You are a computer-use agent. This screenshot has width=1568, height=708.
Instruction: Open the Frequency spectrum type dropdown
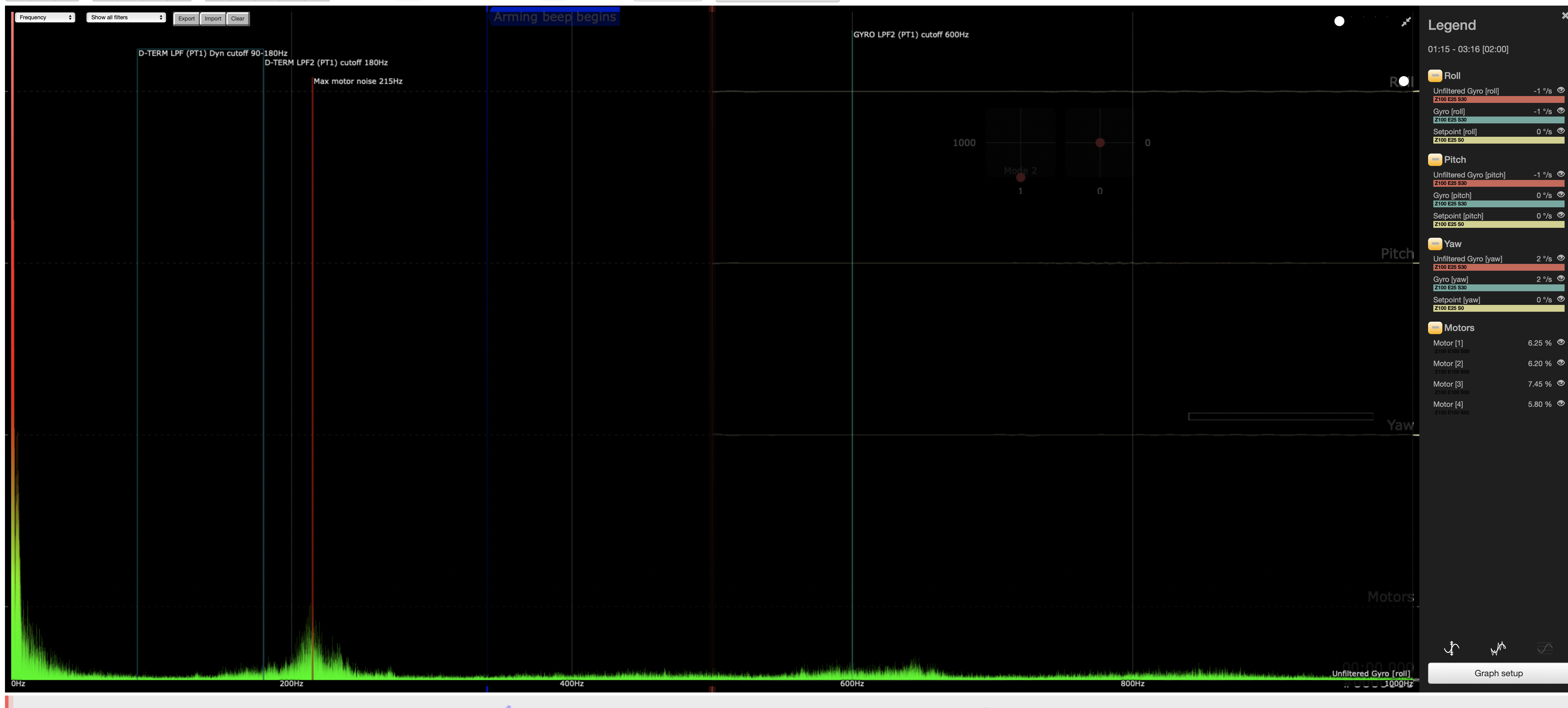click(x=45, y=18)
